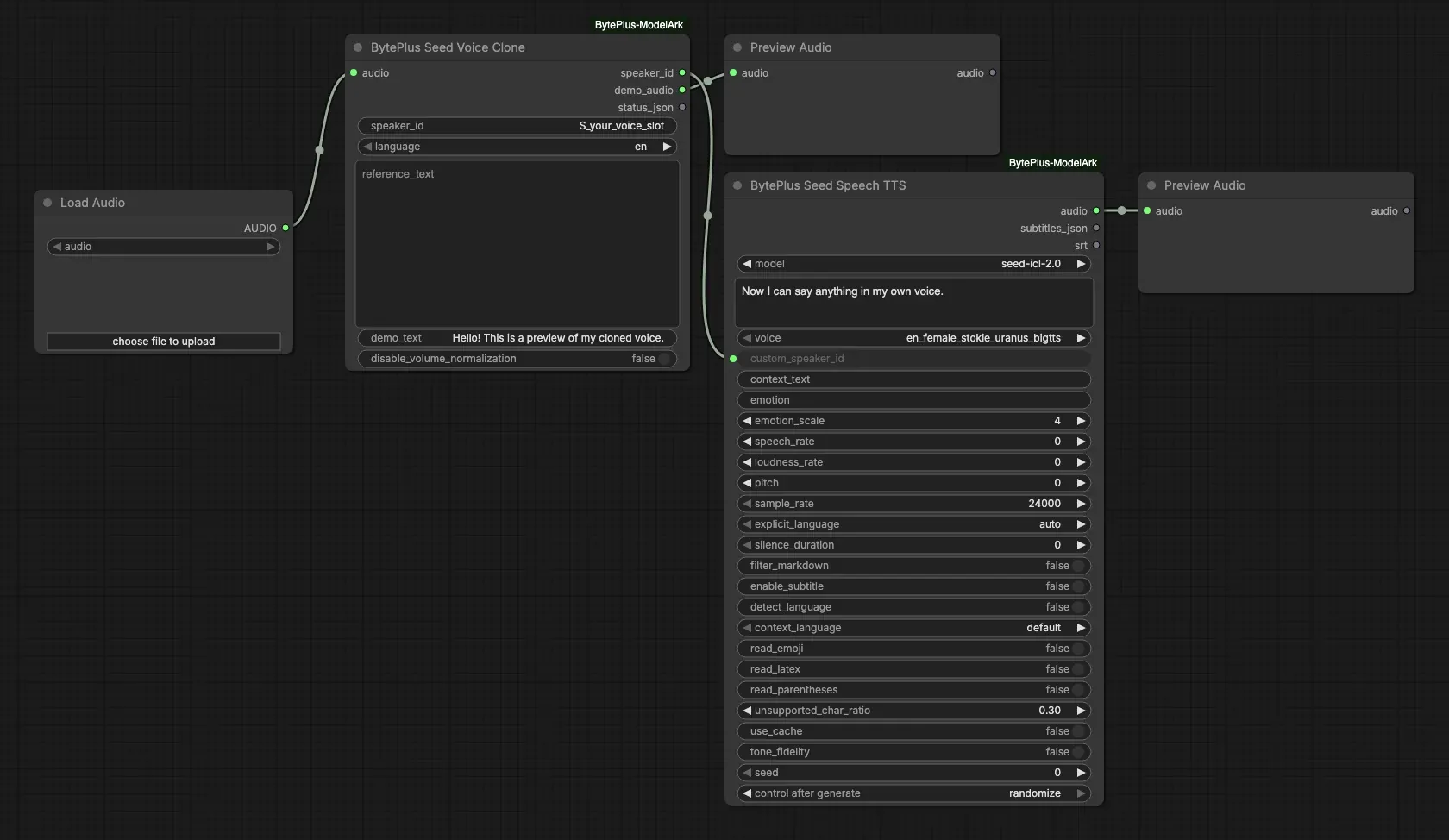
Task: Click the status_json output port
Action: pos(682,108)
